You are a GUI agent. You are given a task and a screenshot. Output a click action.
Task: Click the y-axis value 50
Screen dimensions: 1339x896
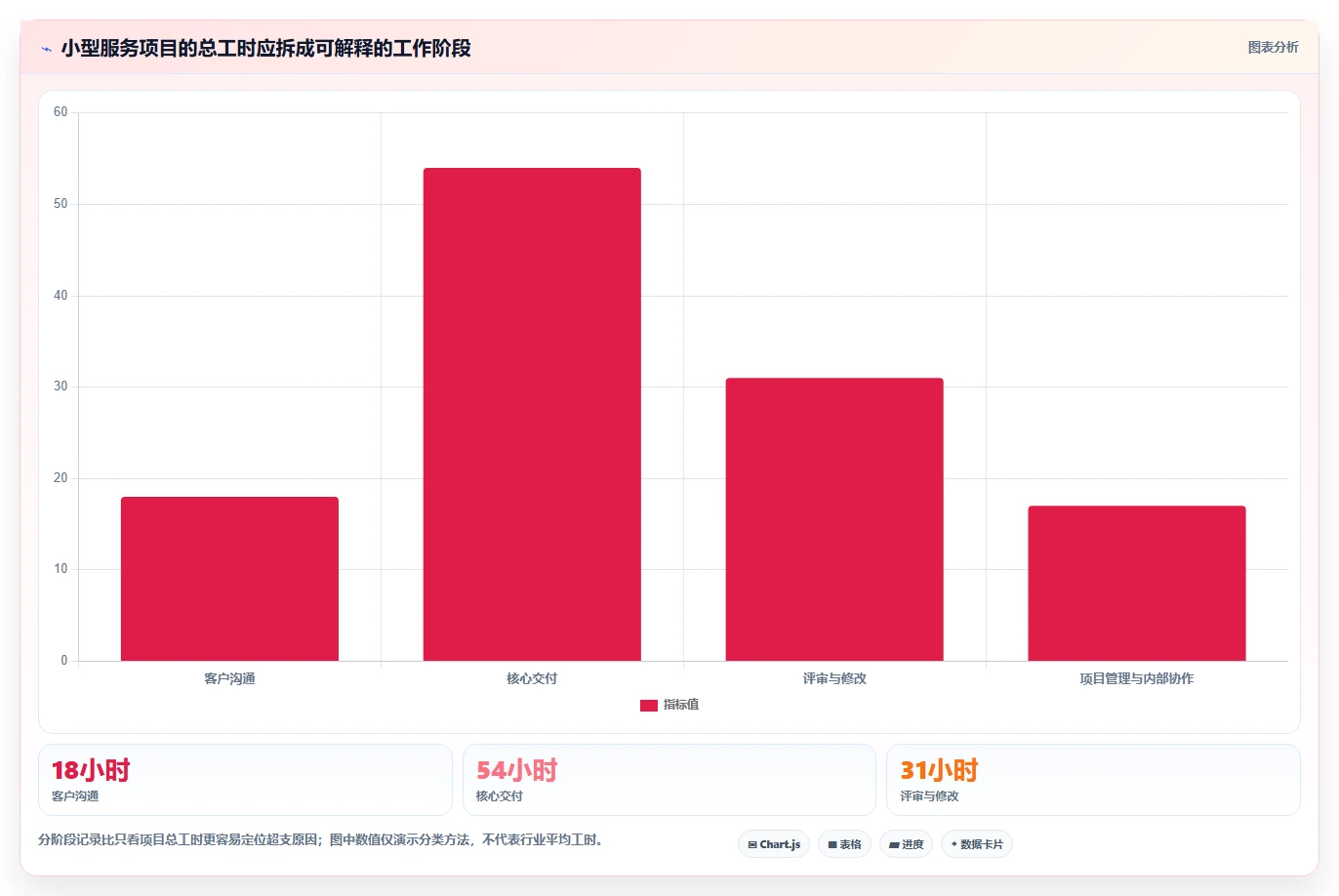(x=61, y=204)
